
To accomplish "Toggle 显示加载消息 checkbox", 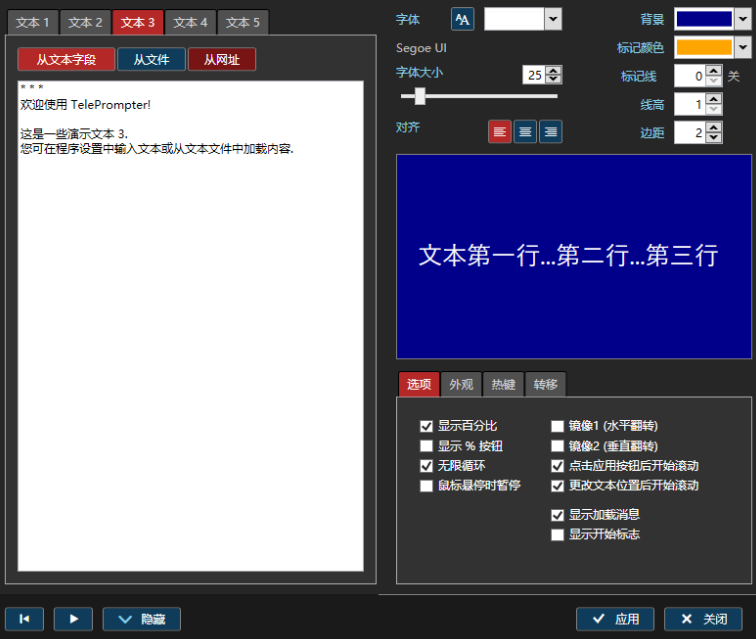I will point(557,515).
